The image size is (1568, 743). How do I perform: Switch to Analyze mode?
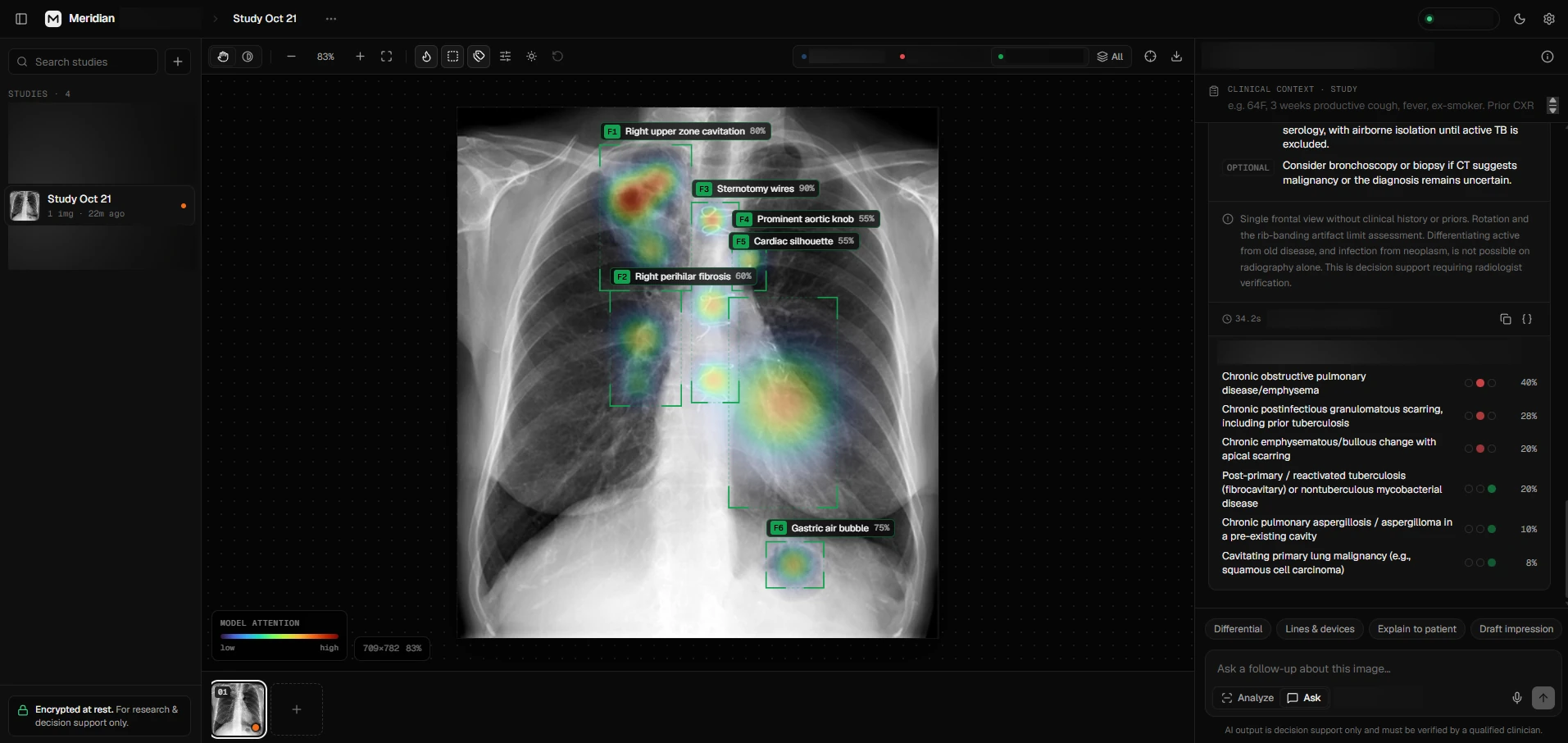pos(1248,698)
